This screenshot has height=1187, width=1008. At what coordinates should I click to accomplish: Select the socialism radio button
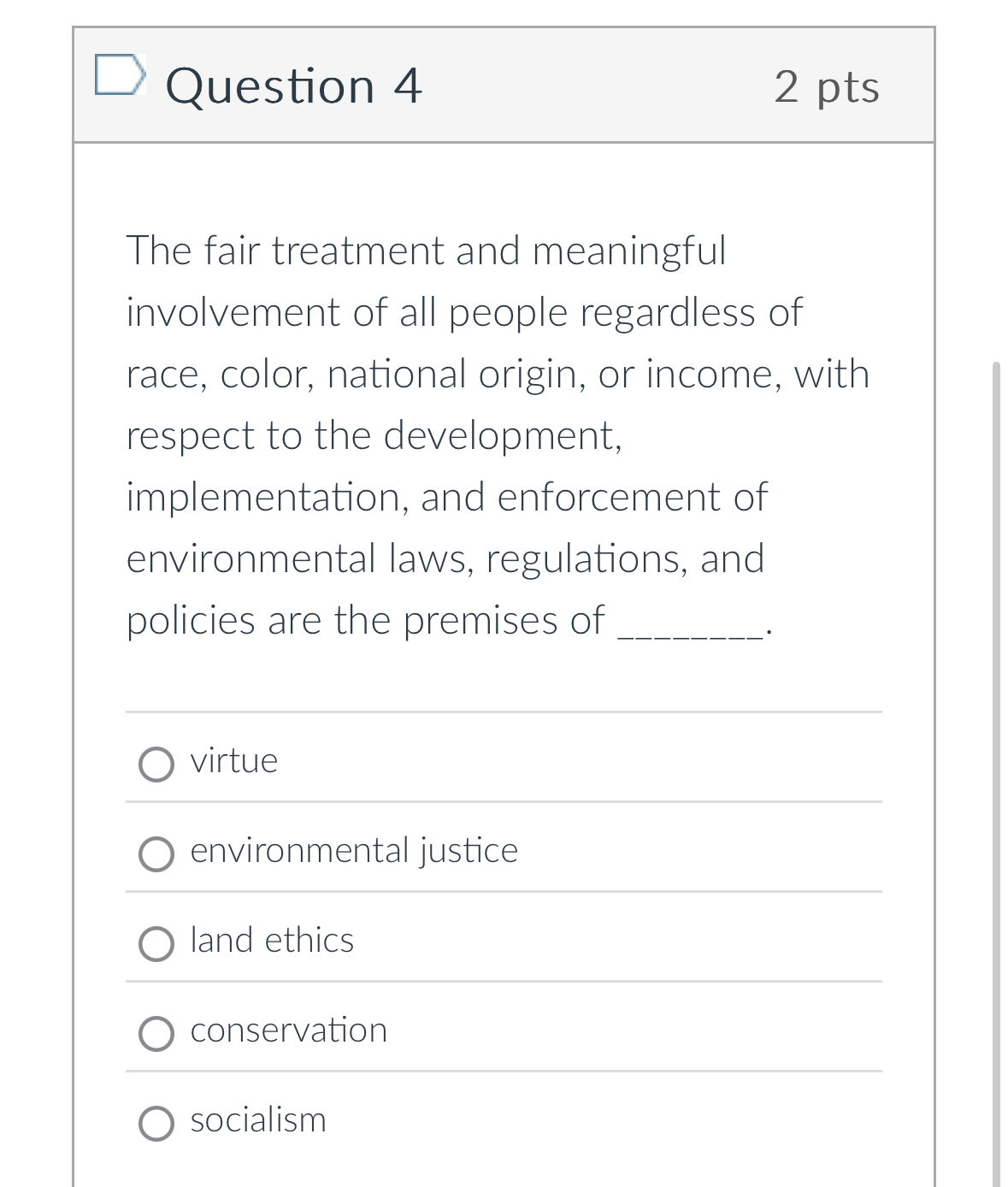click(156, 1124)
